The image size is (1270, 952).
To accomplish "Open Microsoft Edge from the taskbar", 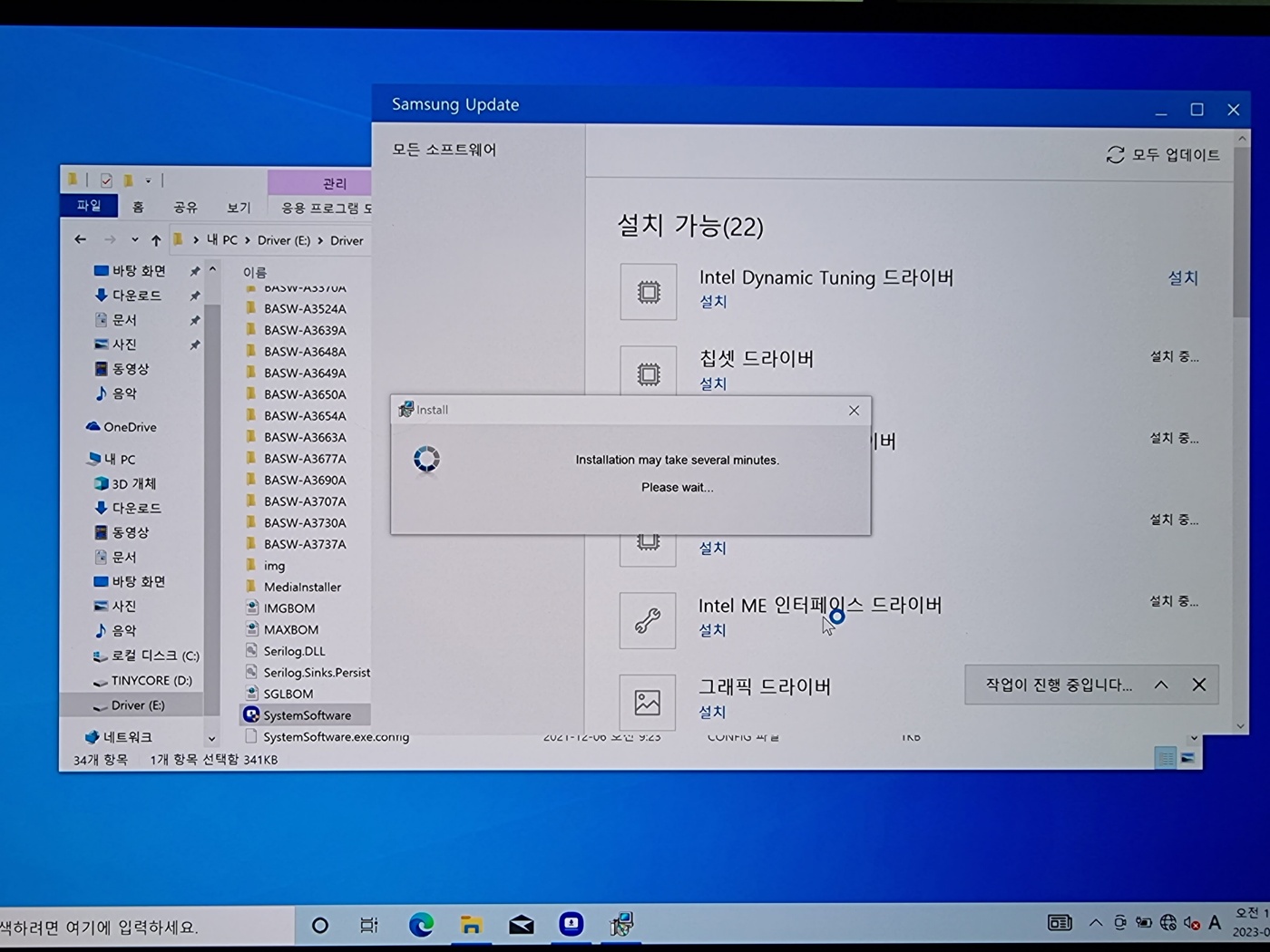I will [421, 925].
